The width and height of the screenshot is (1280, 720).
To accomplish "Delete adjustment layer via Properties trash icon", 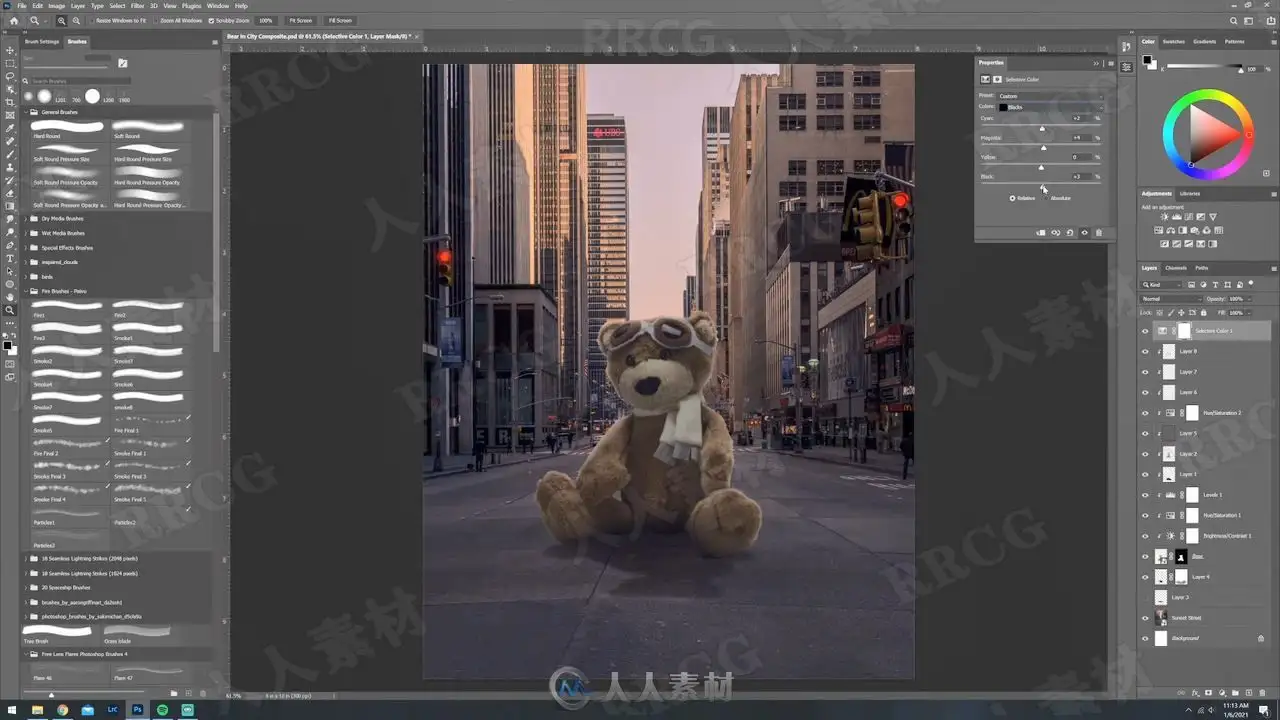I will 1099,233.
